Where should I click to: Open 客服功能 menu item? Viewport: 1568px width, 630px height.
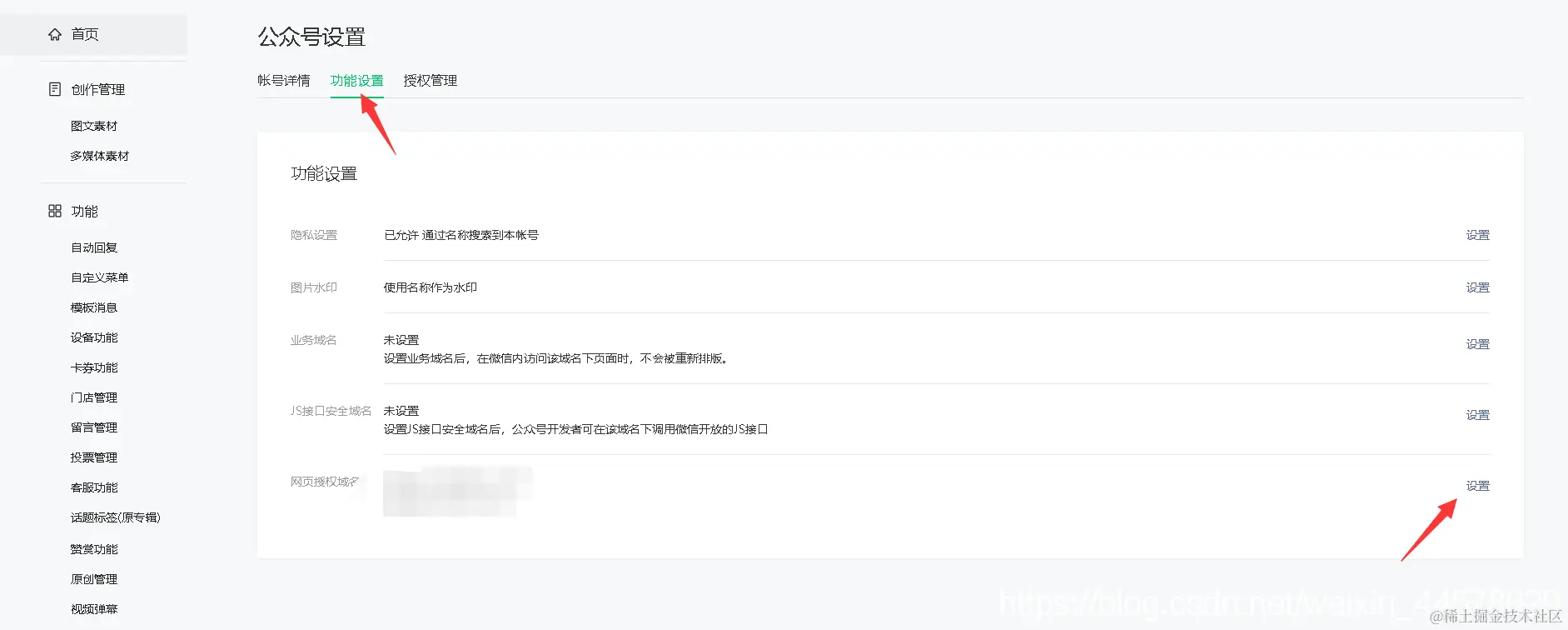coord(94,487)
